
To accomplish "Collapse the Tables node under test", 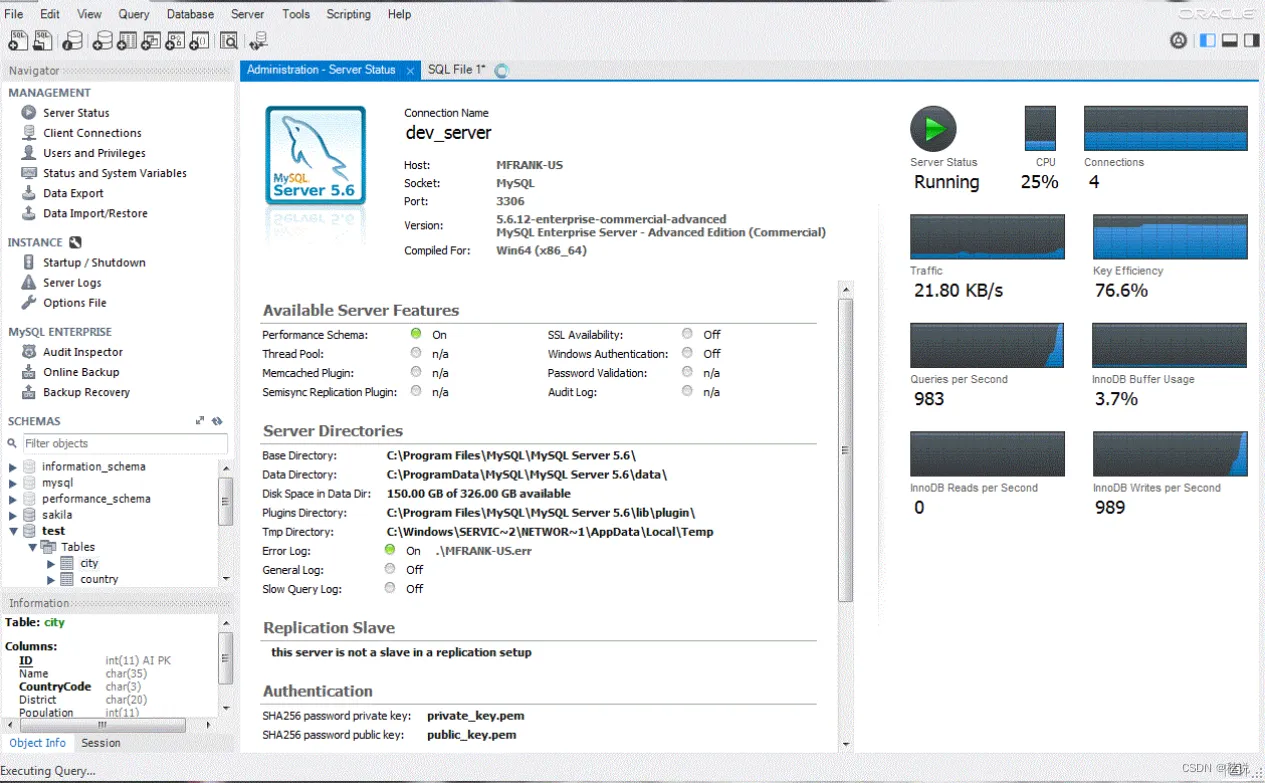I will coord(32,547).
